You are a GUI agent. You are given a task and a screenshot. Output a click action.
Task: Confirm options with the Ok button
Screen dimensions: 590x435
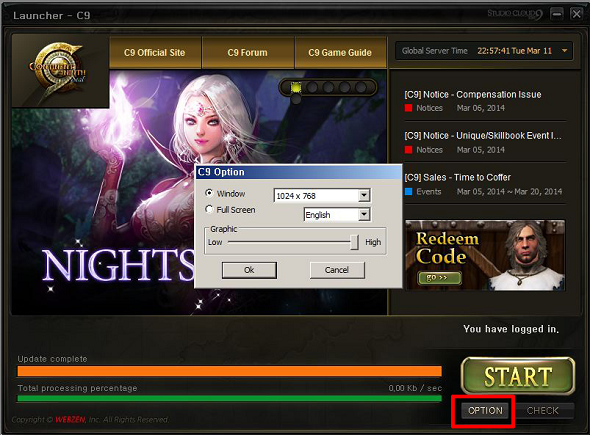(249, 270)
